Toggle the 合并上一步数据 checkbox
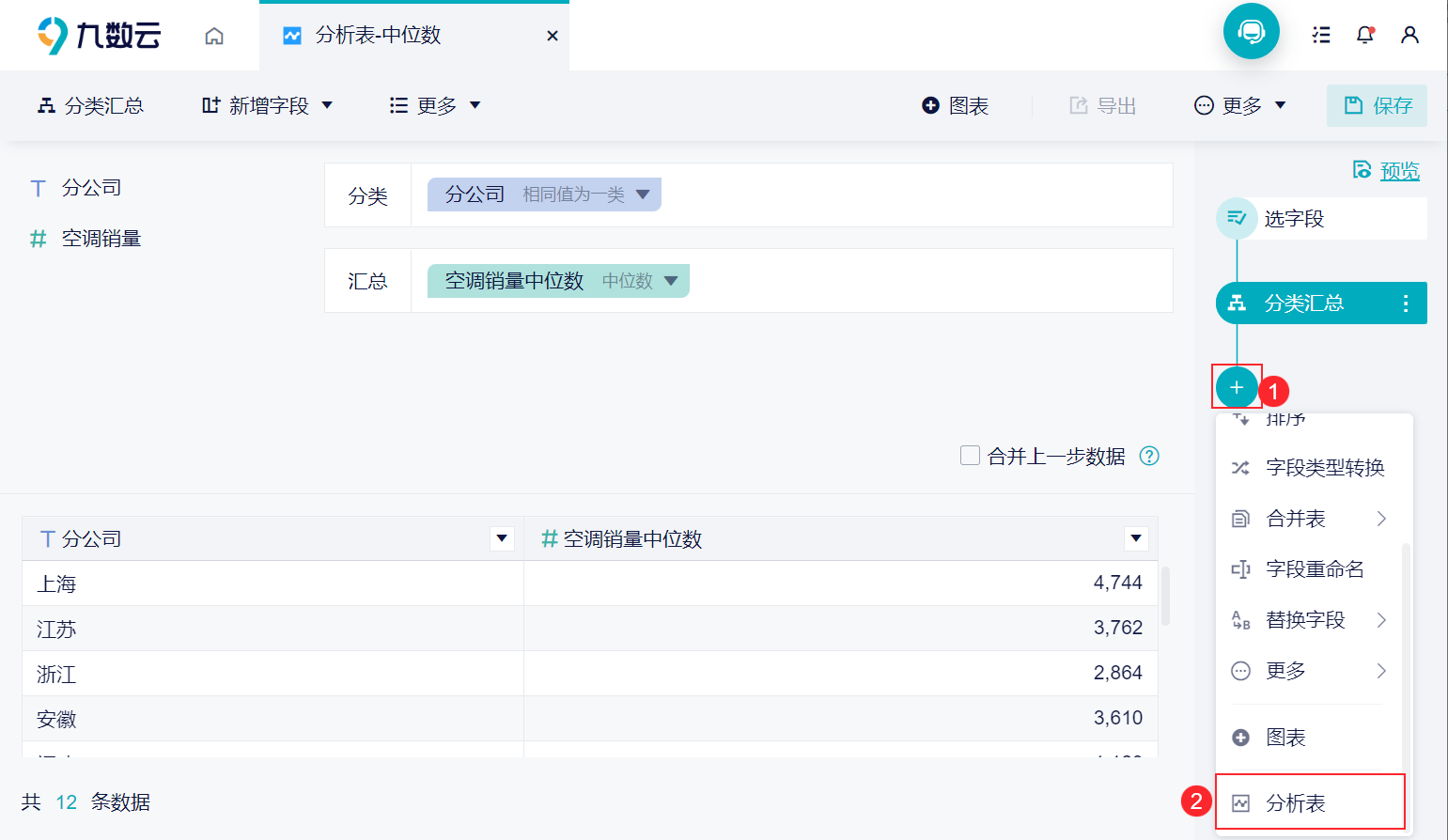Viewport: 1448px width, 840px height. [x=970, y=456]
